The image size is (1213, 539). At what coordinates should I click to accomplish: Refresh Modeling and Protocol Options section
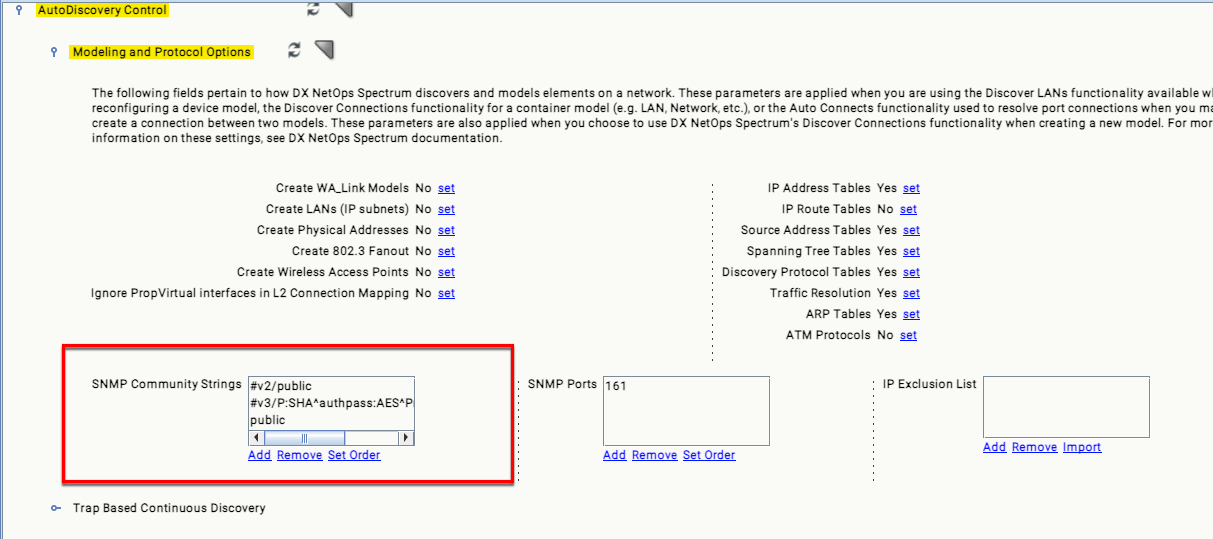(x=294, y=50)
